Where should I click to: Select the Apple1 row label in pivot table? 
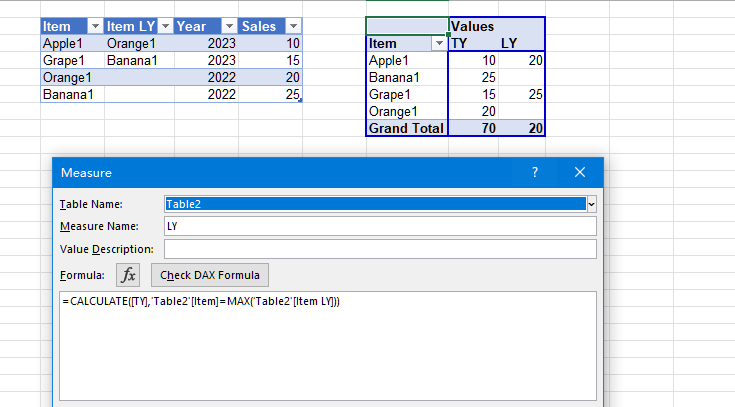point(407,60)
